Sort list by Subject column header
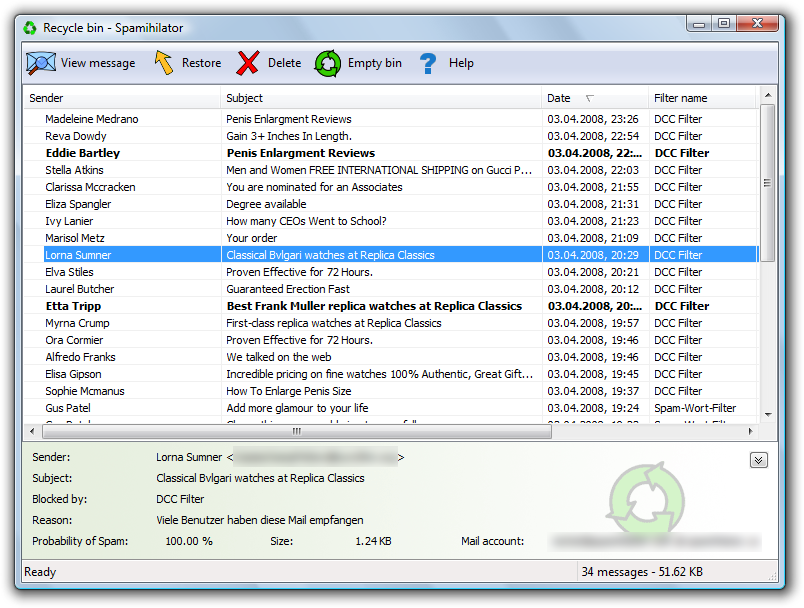Image resolution: width=804 pixels, height=608 pixels. tap(381, 98)
